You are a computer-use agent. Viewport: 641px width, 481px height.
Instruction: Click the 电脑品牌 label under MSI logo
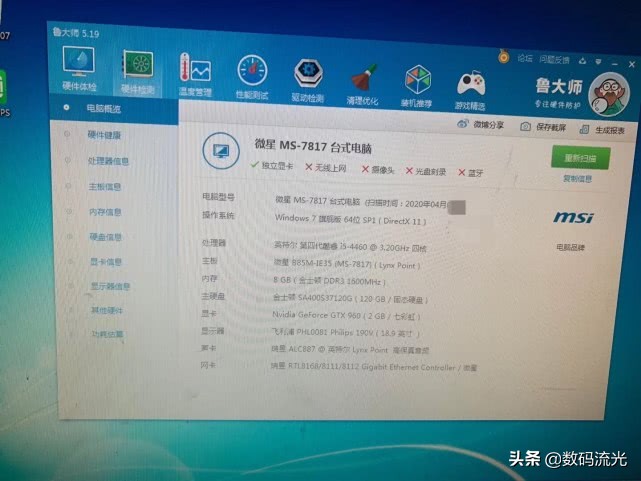(x=571, y=247)
